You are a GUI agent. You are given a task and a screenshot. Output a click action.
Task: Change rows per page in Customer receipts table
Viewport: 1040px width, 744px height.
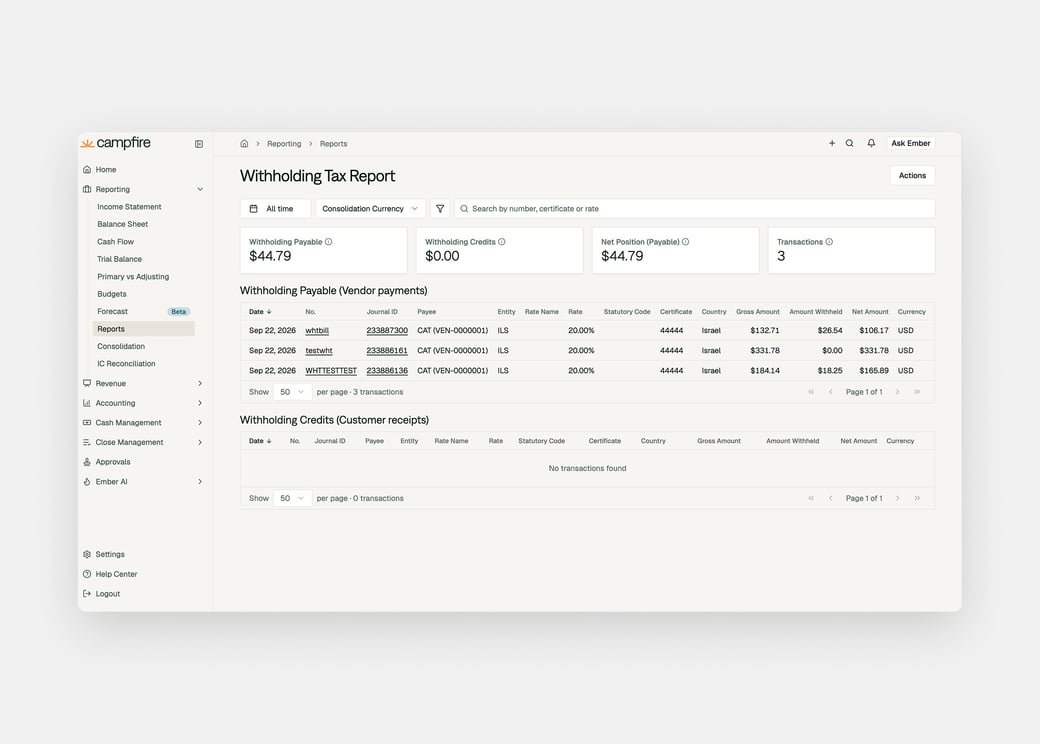[292, 498]
